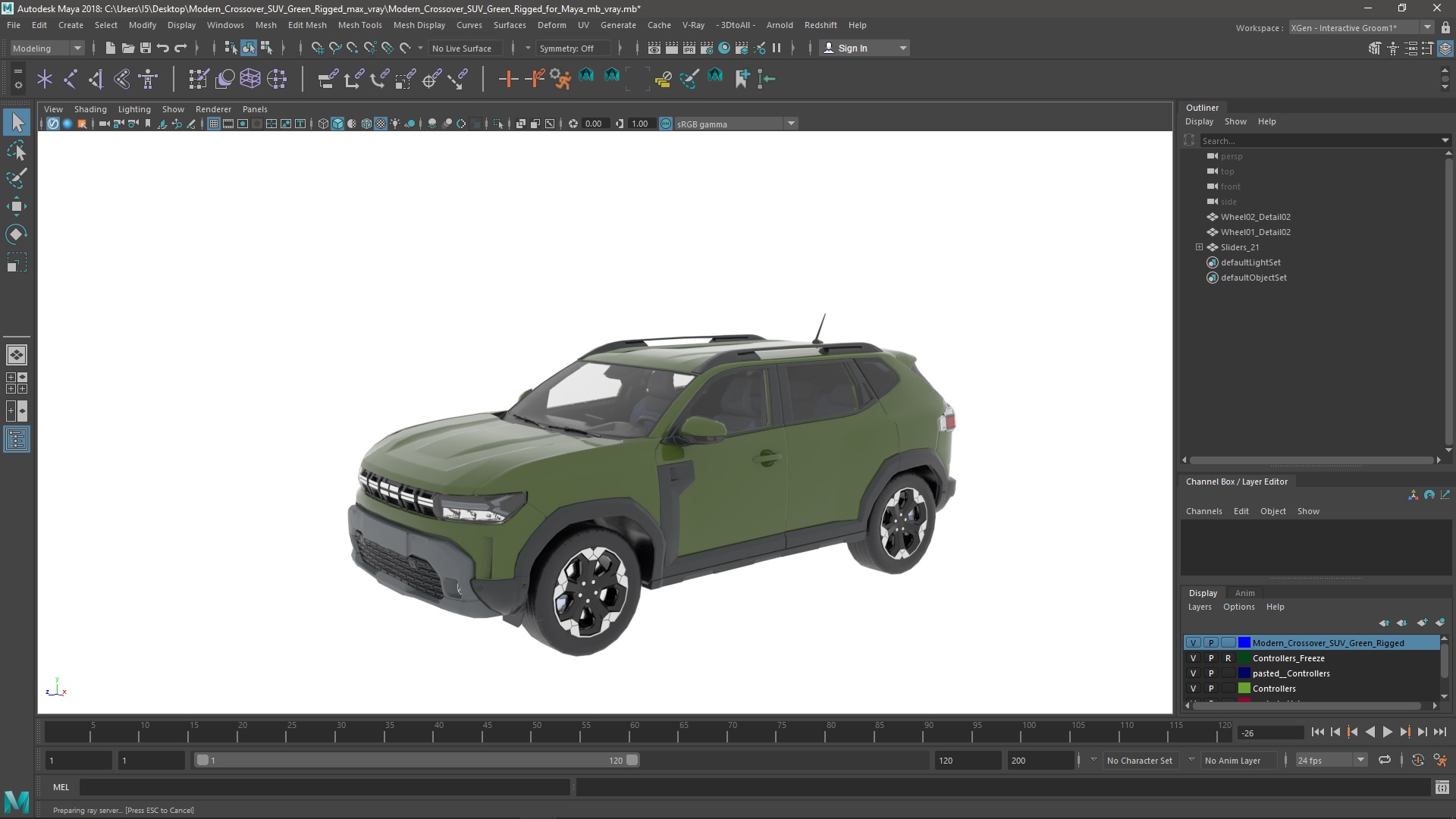Activate the Lasso Select tool
The height and width of the screenshot is (819, 1456).
pyautogui.click(x=17, y=151)
